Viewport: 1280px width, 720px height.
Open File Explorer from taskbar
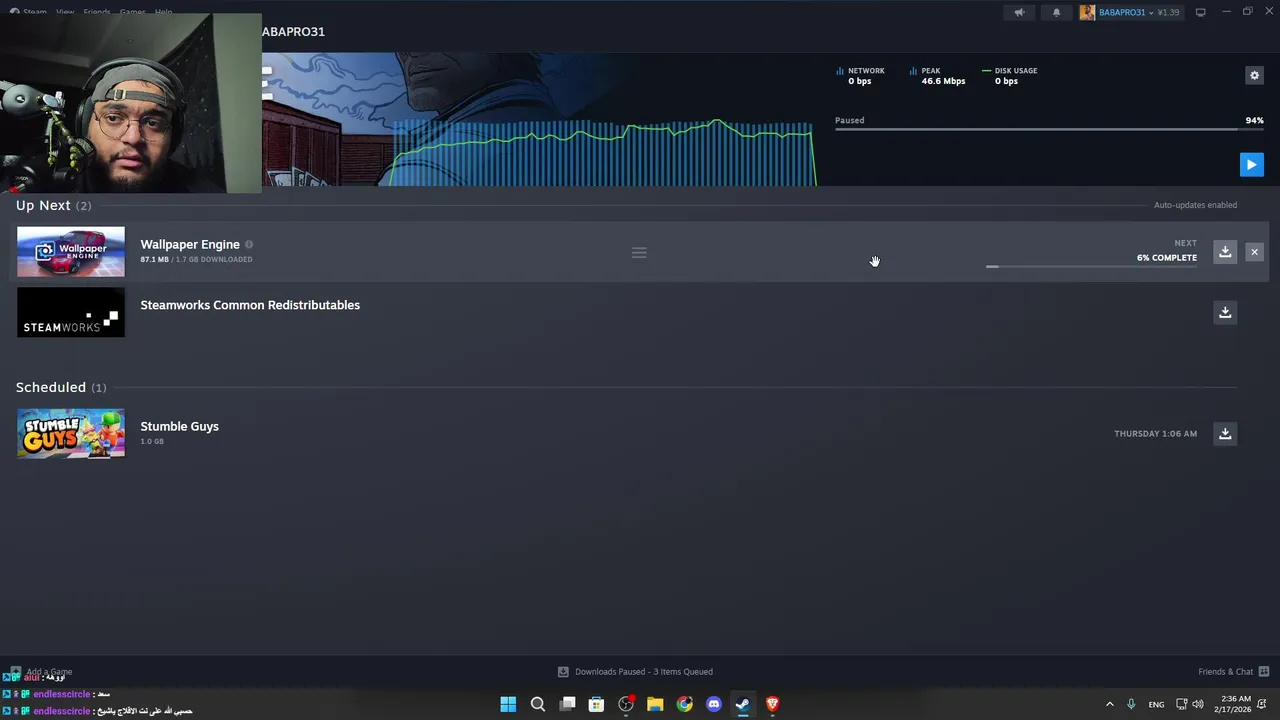(x=655, y=704)
